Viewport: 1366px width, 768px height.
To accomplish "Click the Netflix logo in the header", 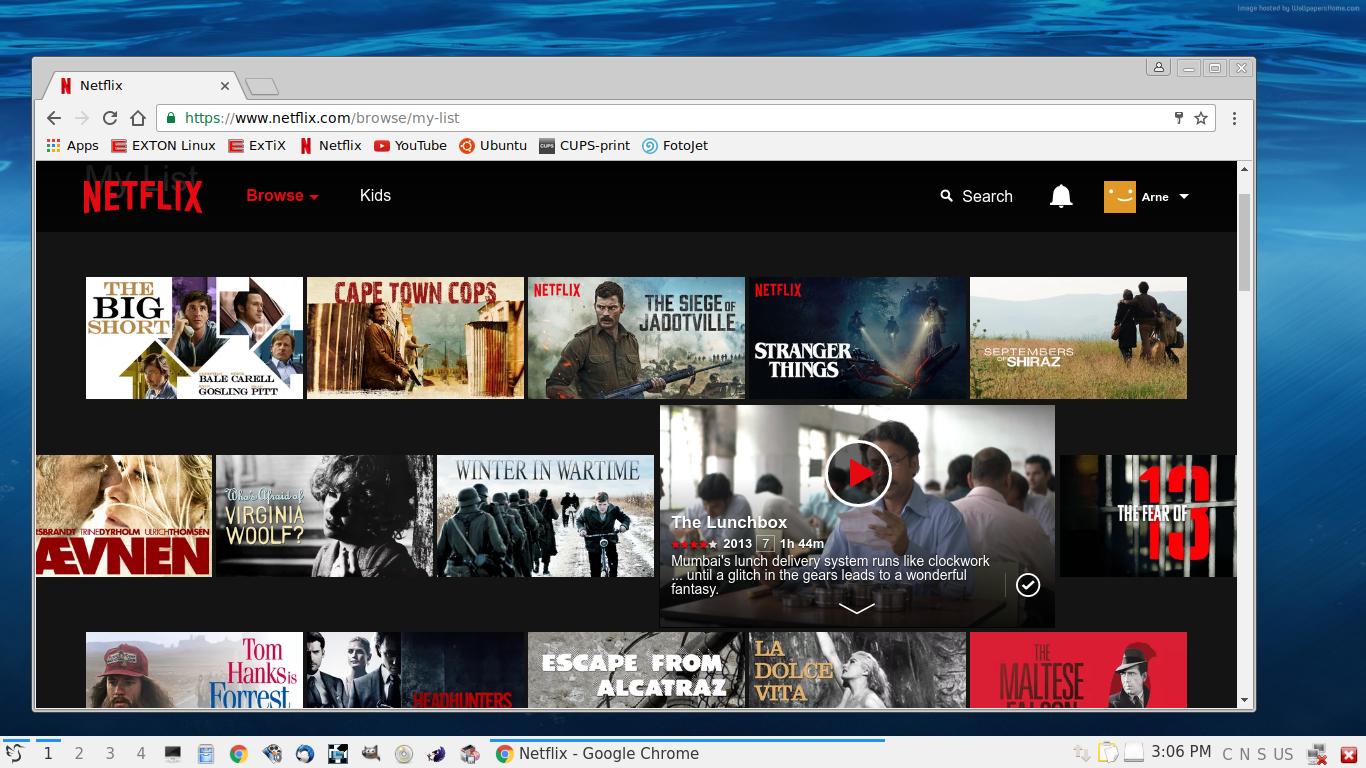I will [143, 197].
